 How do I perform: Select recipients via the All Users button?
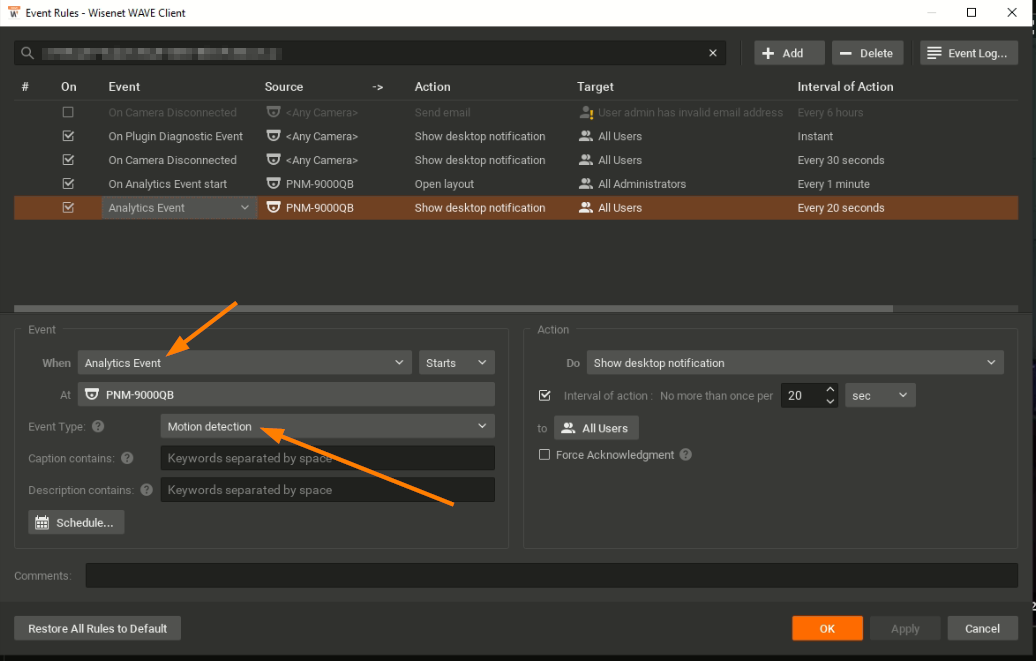pyautogui.click(x=596, y=428)
